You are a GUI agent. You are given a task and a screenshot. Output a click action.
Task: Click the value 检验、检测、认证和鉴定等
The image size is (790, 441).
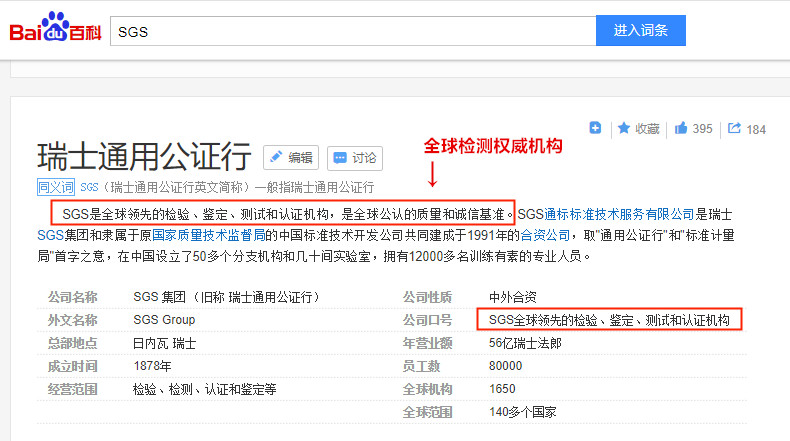pyautogui.click(x=205, y=389)
